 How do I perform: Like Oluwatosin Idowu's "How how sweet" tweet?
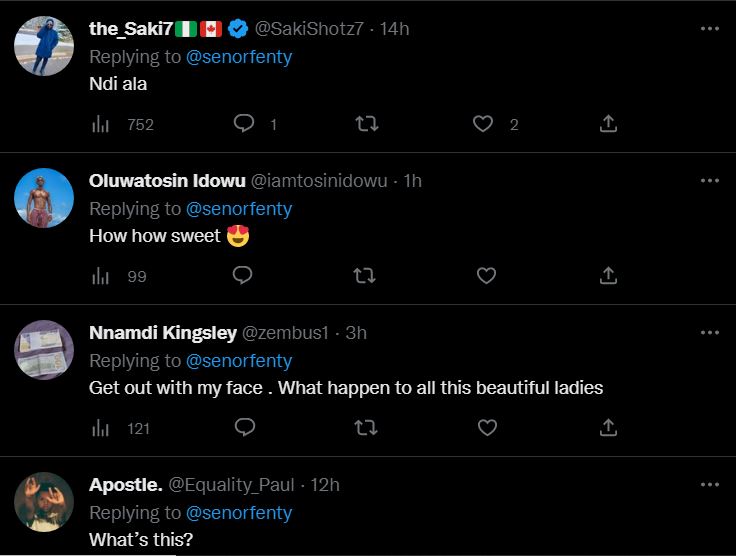(486, 275)
